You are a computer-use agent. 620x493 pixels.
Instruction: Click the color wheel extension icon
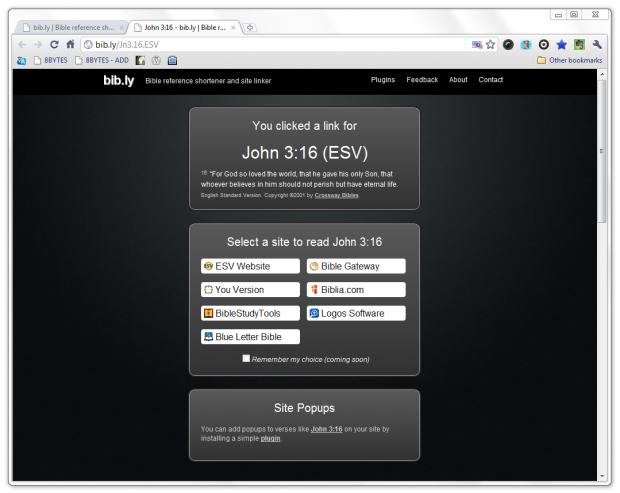pos(508,45)
